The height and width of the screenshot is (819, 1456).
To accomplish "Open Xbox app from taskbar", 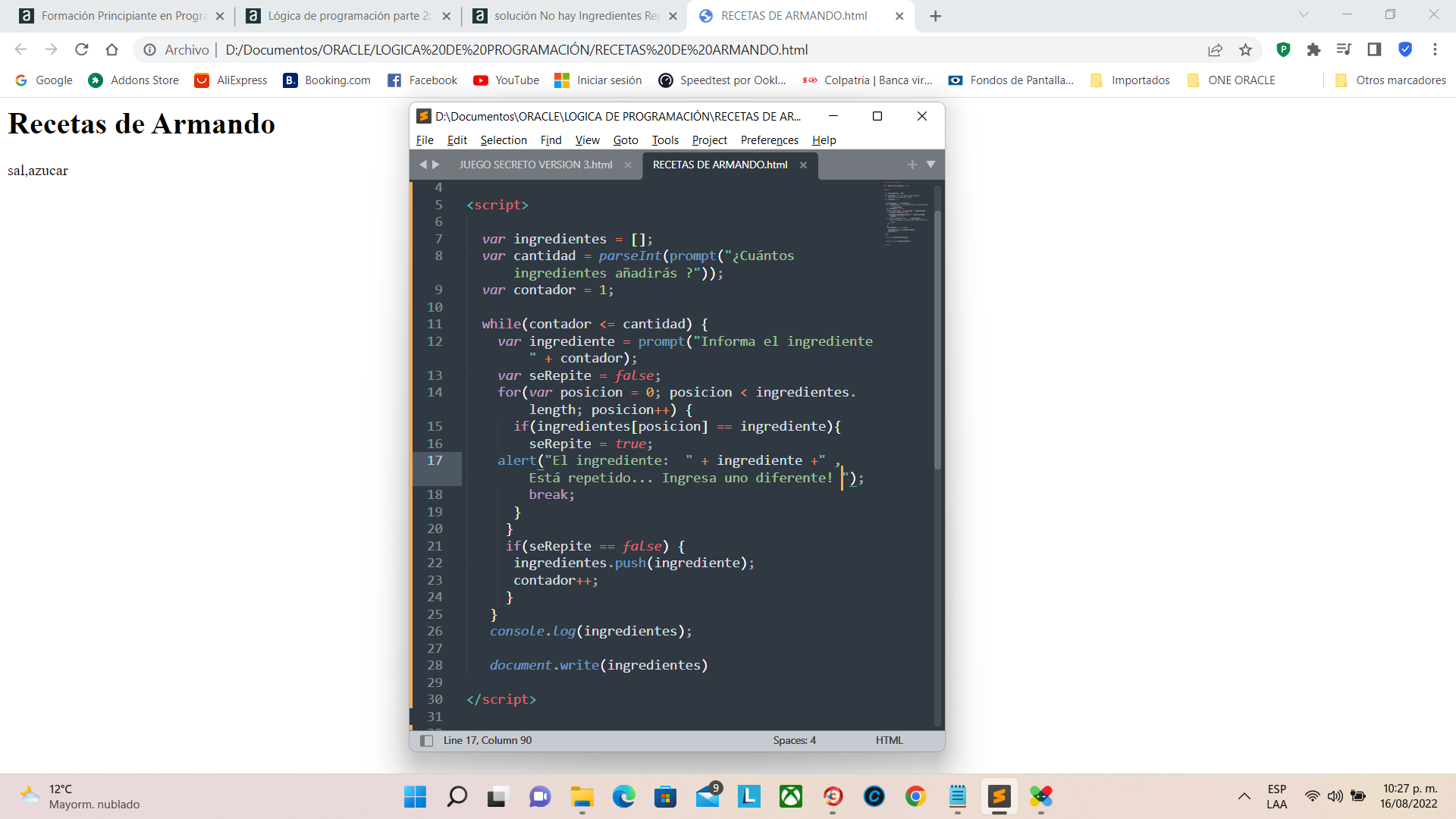I will tap(791, 796).
